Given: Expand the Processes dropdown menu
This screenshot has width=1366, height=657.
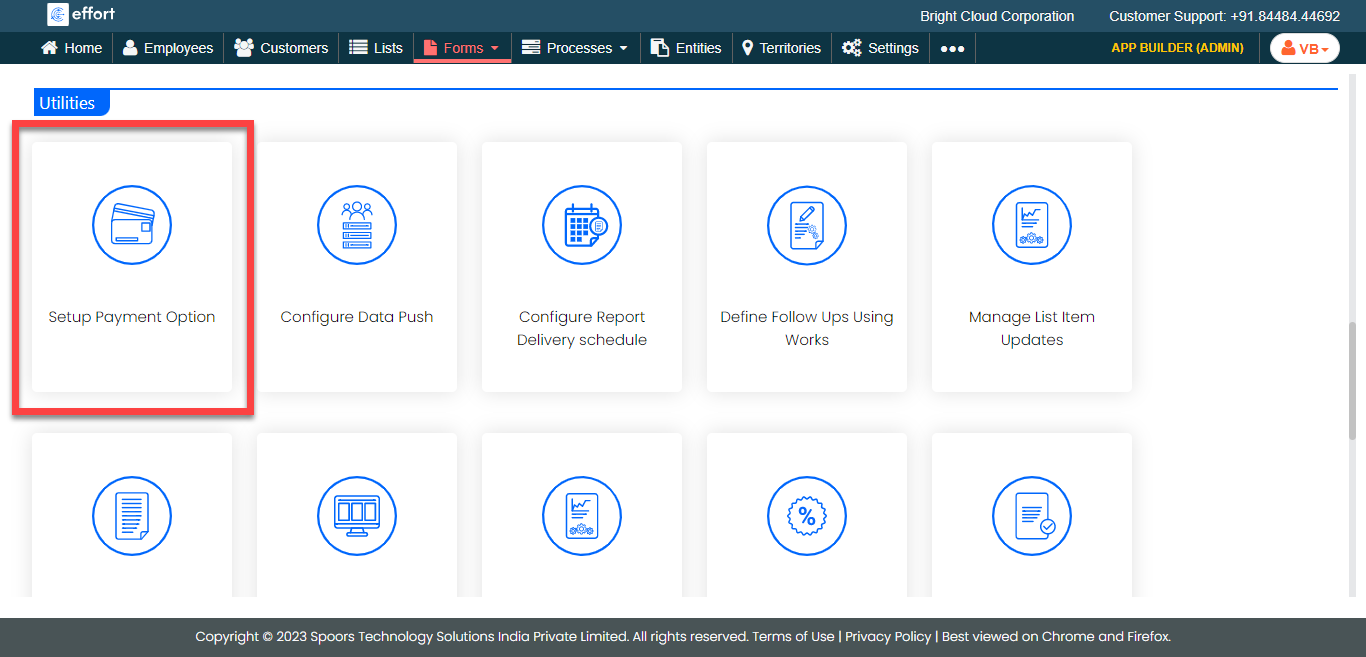Looking at the screenshot, I should tap(575, 48).
